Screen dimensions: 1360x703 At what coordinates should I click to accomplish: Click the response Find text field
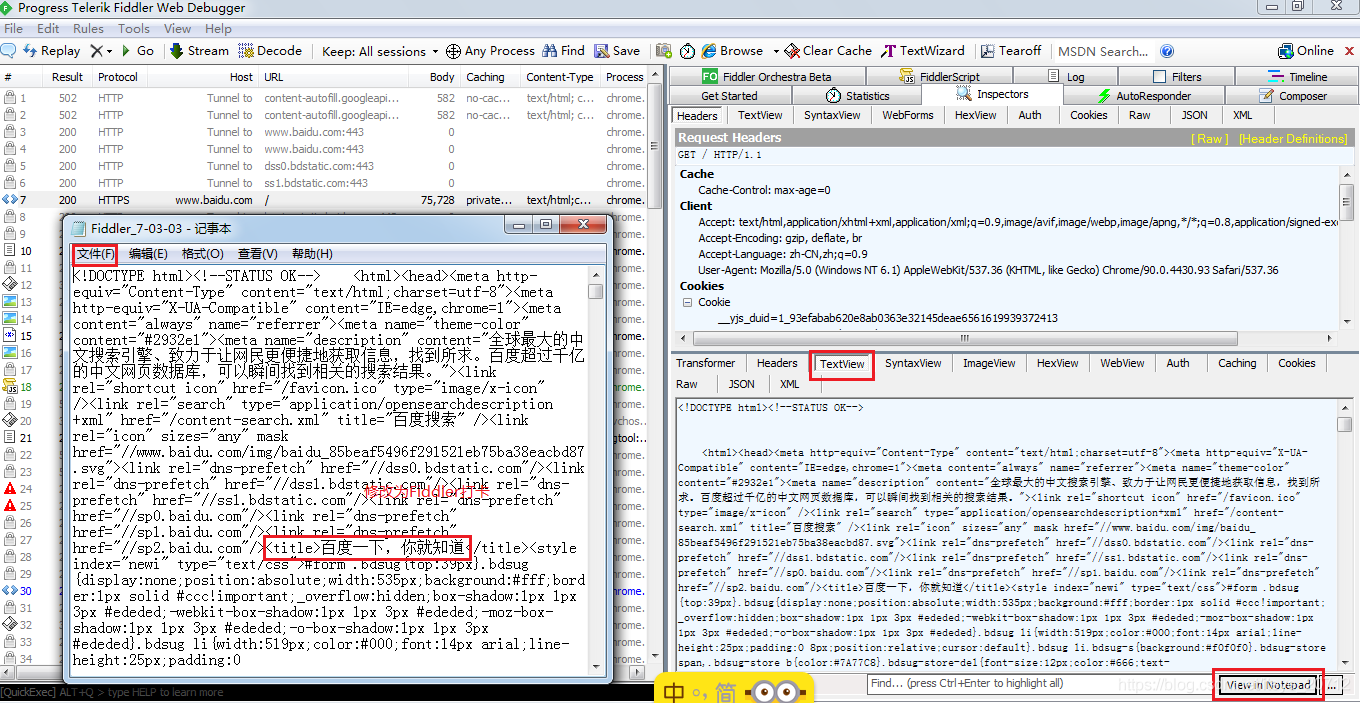click(1040, 684)
